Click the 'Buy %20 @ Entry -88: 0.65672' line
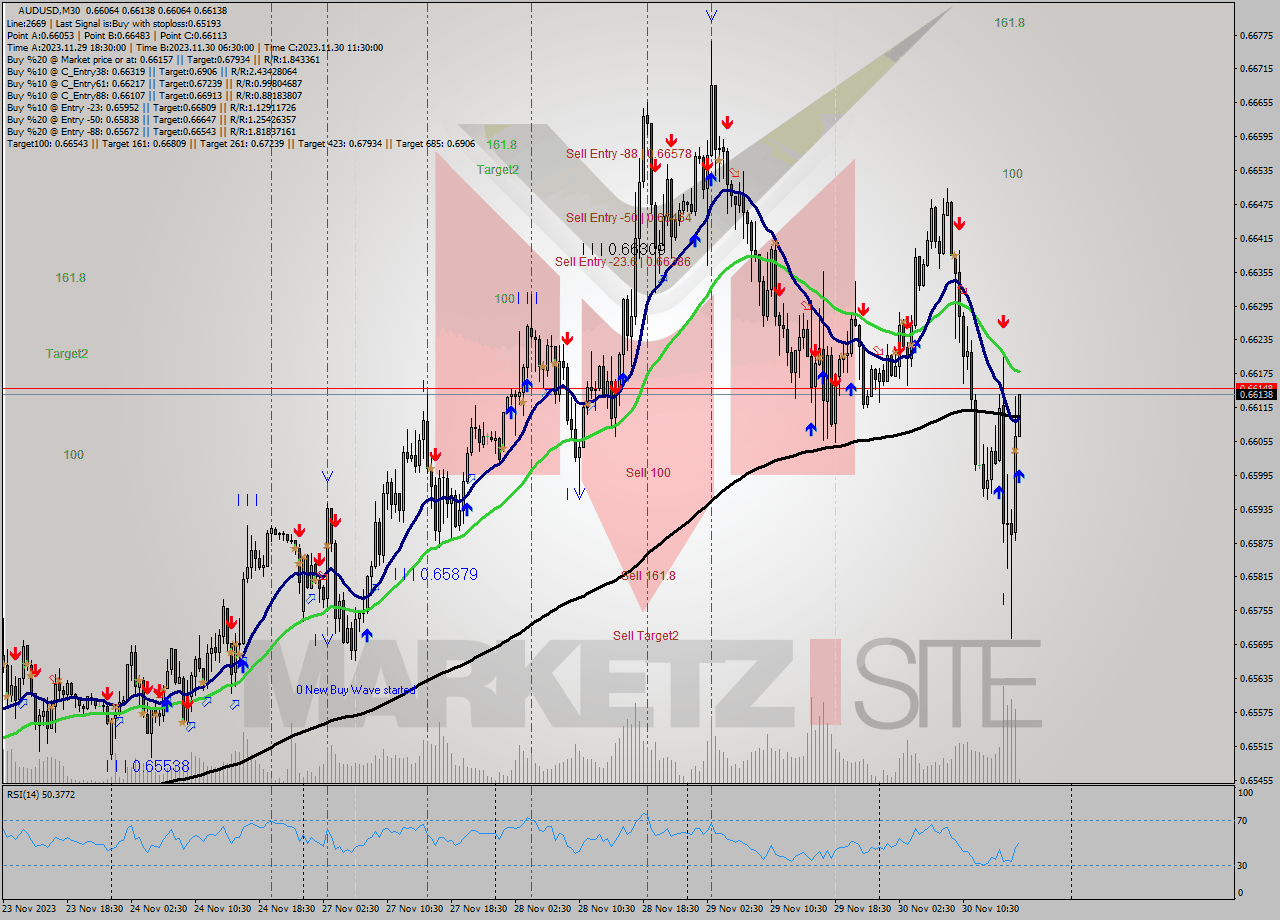The image size is (1280, 920). (x=151, y=131)
